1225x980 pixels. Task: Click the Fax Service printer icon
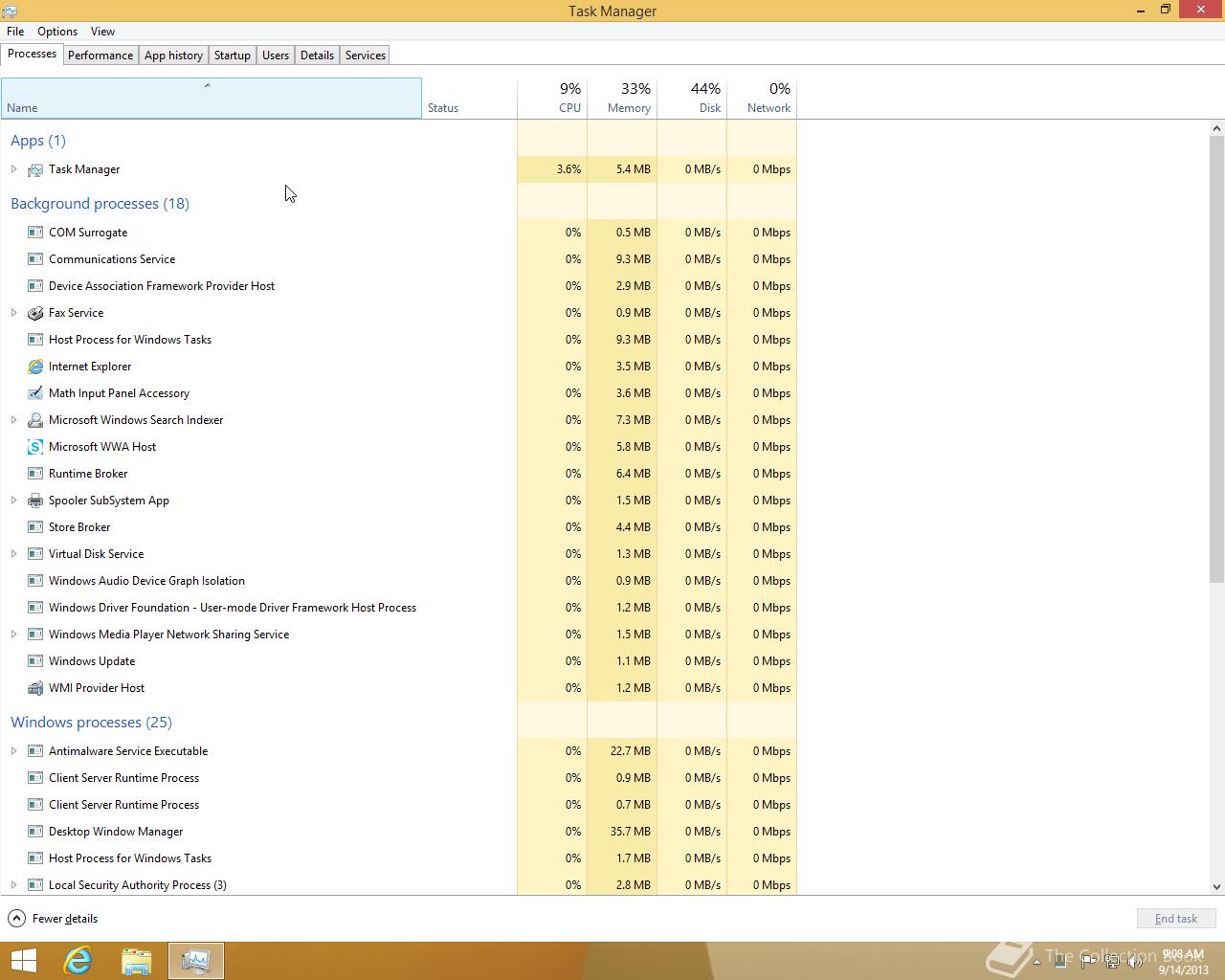[x=35, y=313]
